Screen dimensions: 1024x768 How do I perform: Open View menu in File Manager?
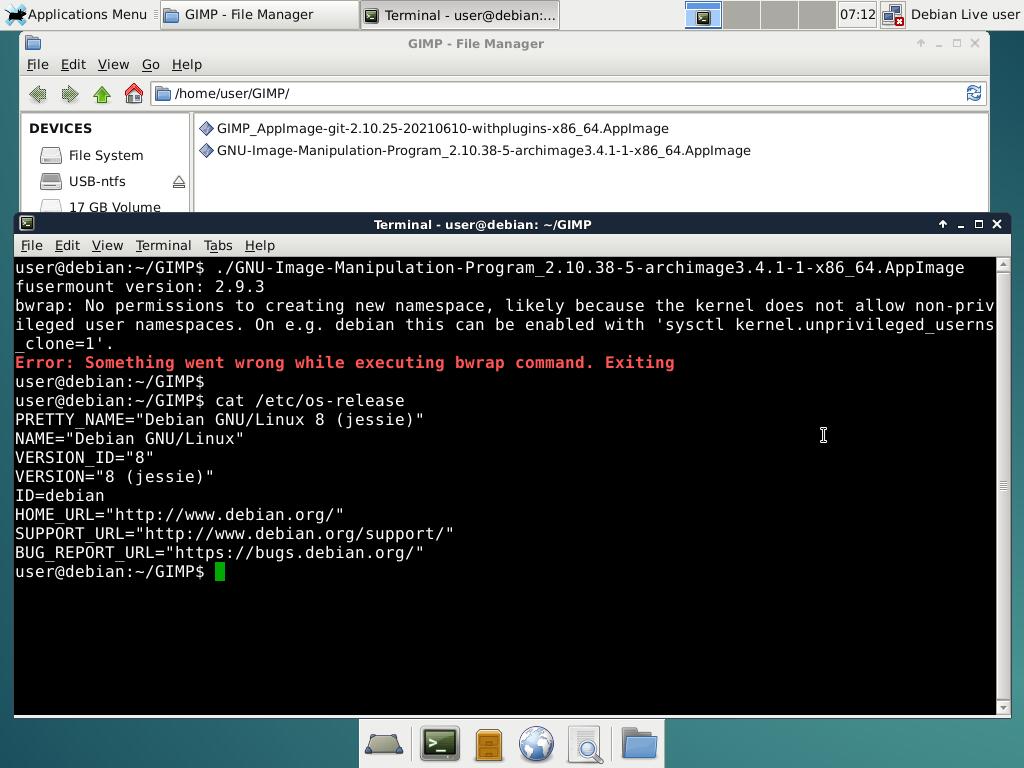coord(113,65)
